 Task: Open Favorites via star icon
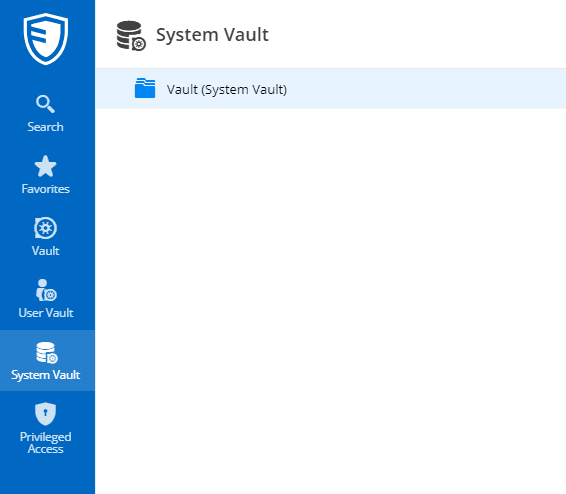pos(45,166)
